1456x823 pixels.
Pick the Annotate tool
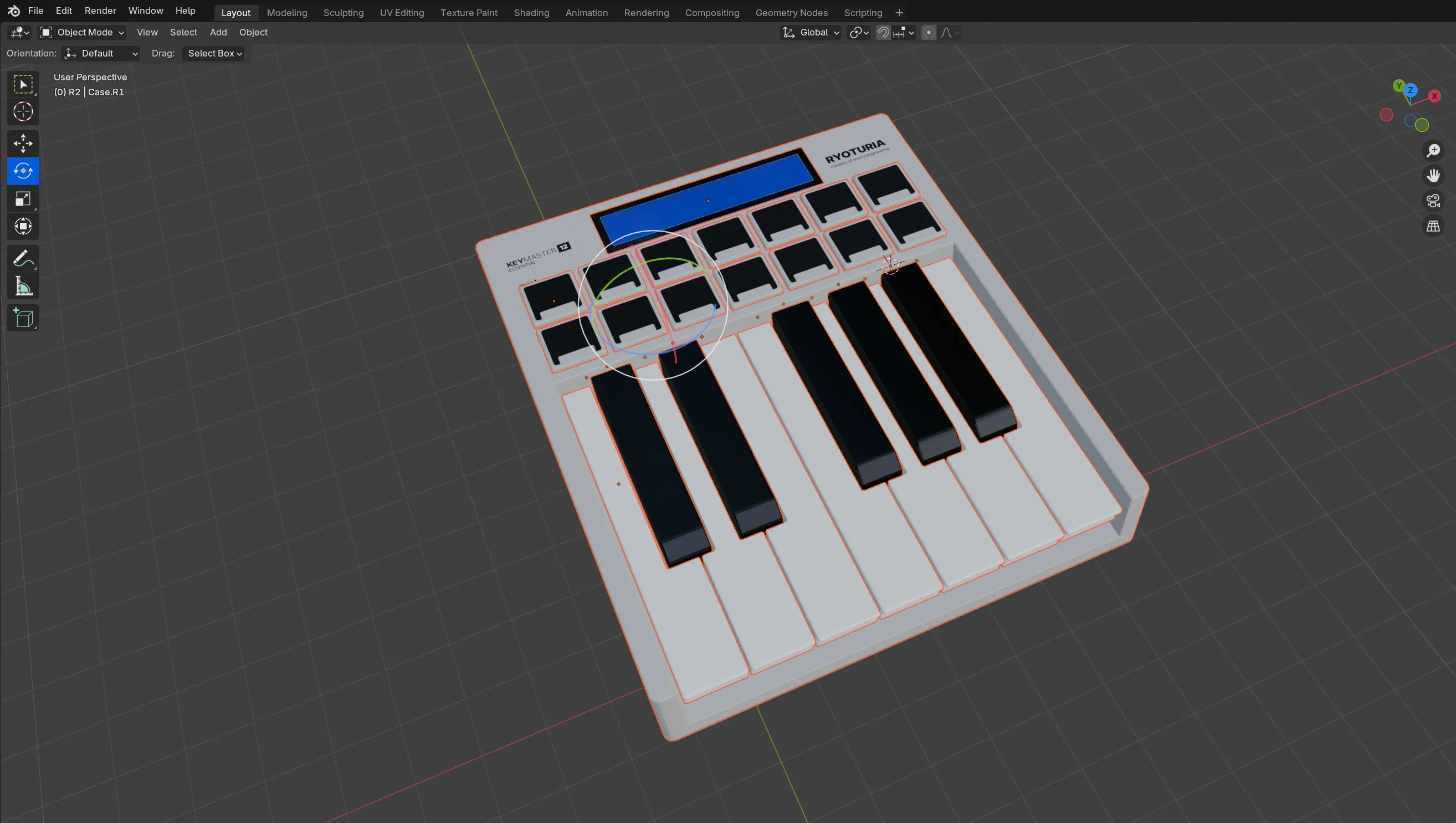[23, 258]
